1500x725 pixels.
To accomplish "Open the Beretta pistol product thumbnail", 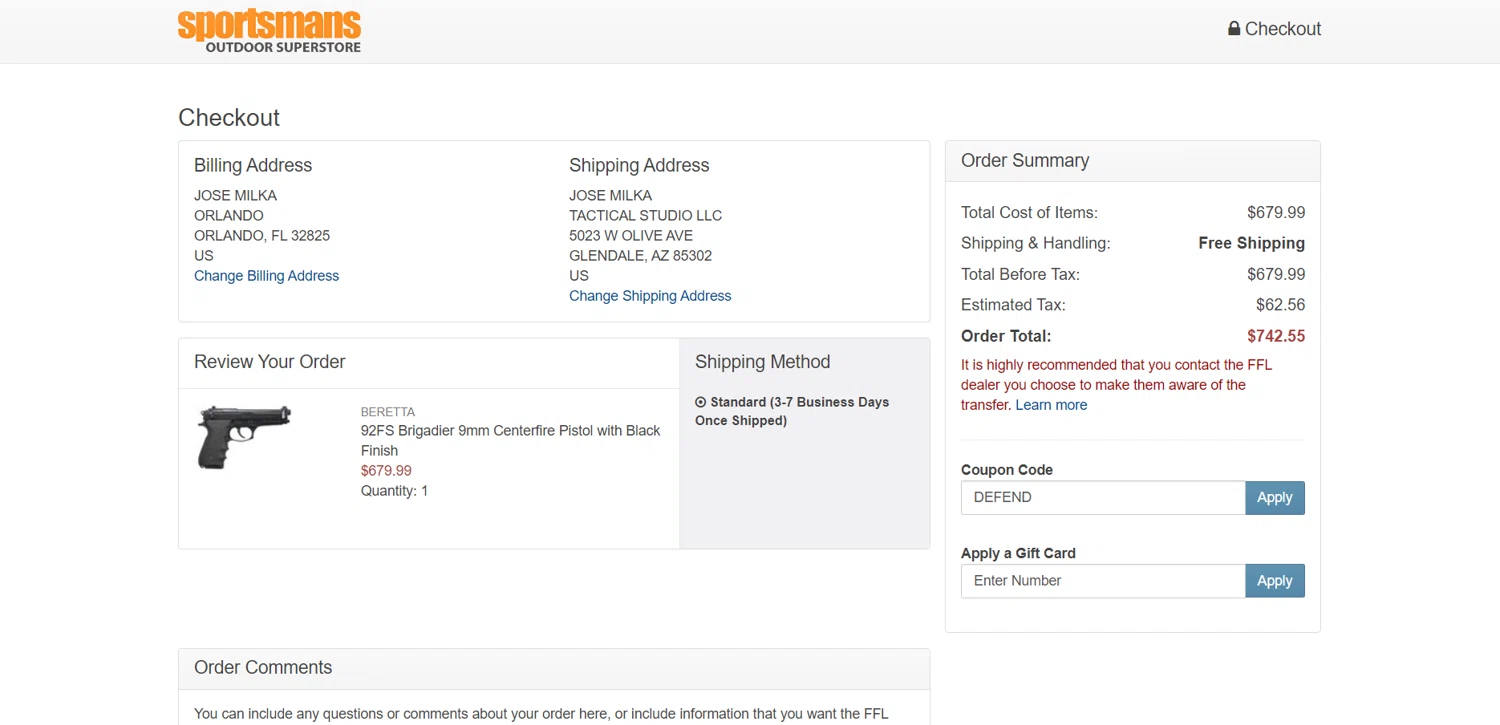I will click(x=245, y=437).
